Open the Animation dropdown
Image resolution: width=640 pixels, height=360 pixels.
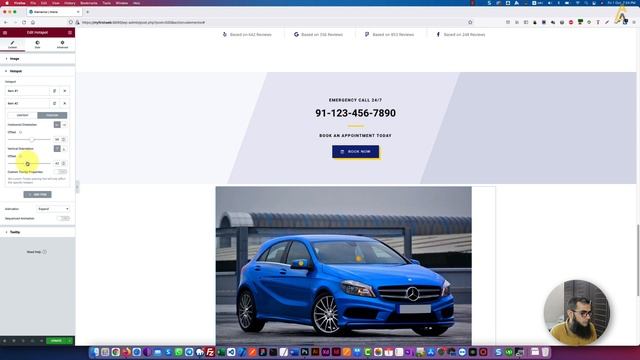(x=53, y=209)
